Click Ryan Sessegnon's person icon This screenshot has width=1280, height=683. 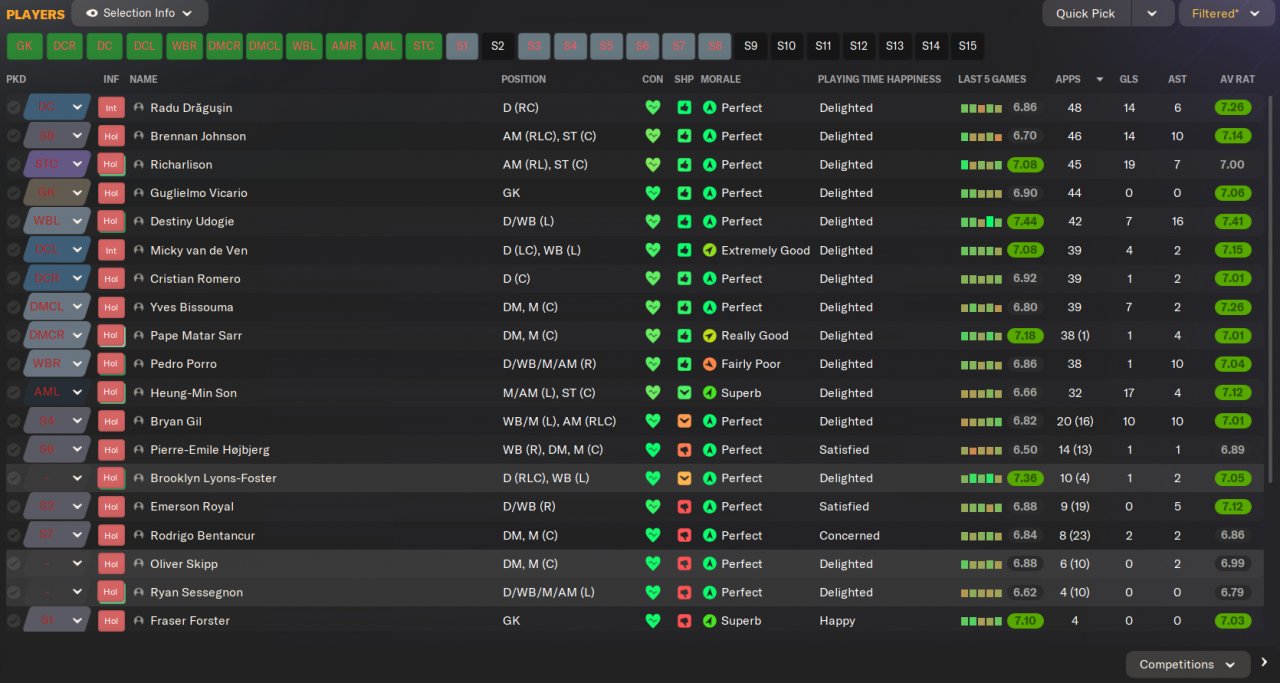pos(139,592)
